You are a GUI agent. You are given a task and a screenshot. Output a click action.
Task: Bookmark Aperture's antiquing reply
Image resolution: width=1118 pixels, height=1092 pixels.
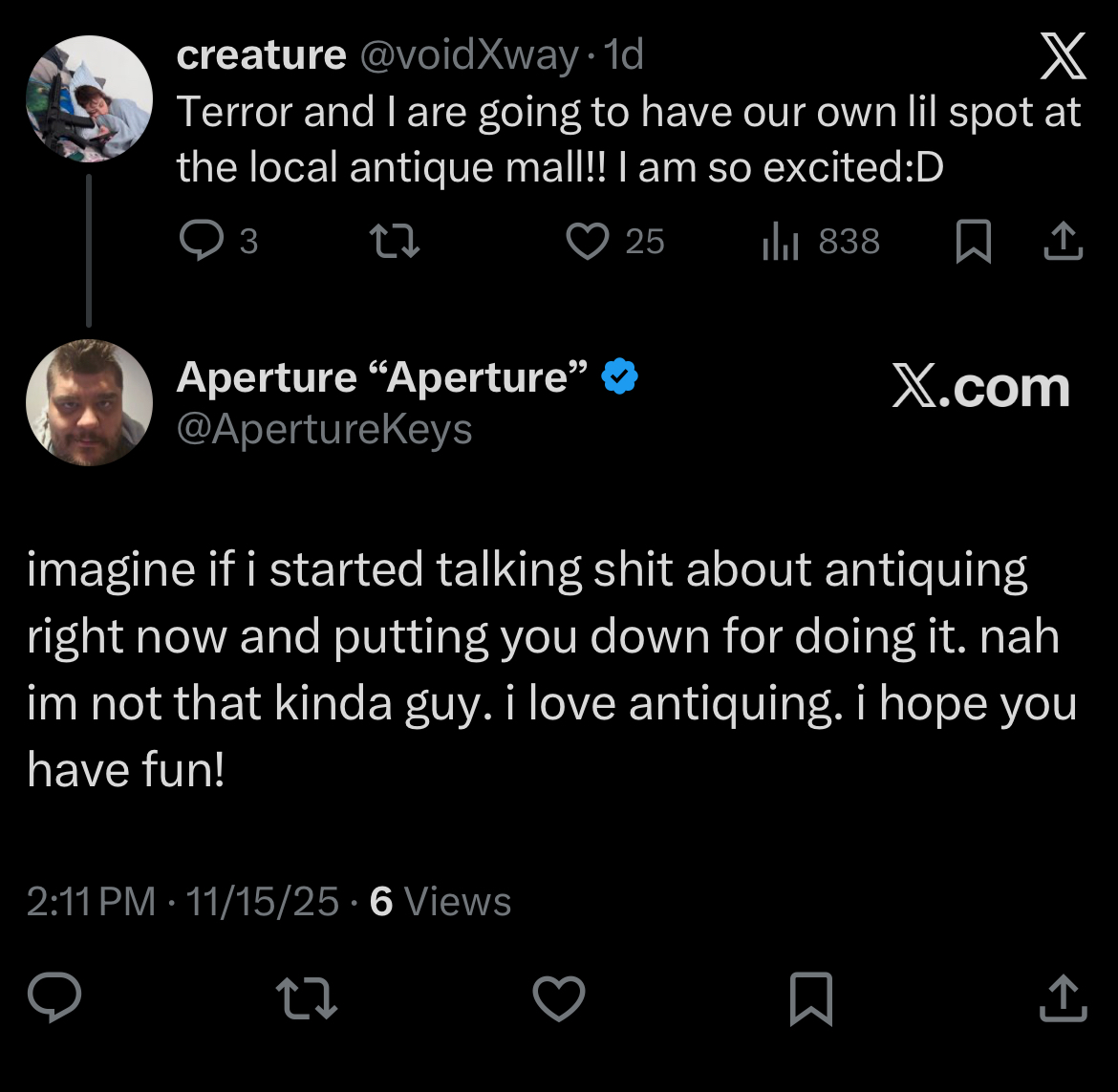click(x=811, y=998)
